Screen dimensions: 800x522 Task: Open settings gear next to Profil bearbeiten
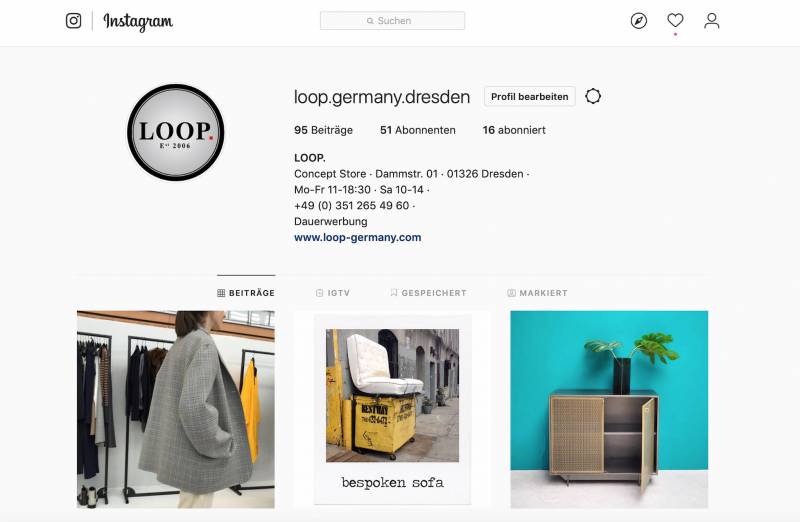point(593,96)
